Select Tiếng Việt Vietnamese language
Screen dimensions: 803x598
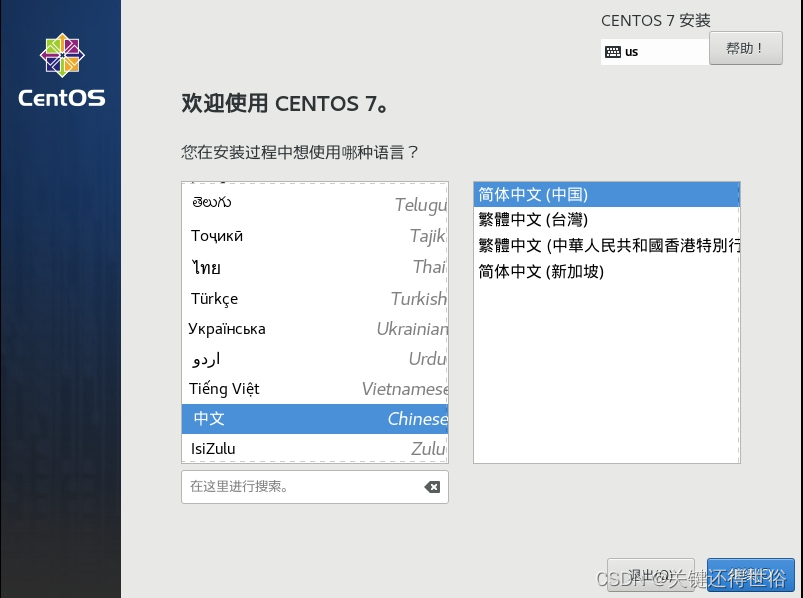point(300,388)
